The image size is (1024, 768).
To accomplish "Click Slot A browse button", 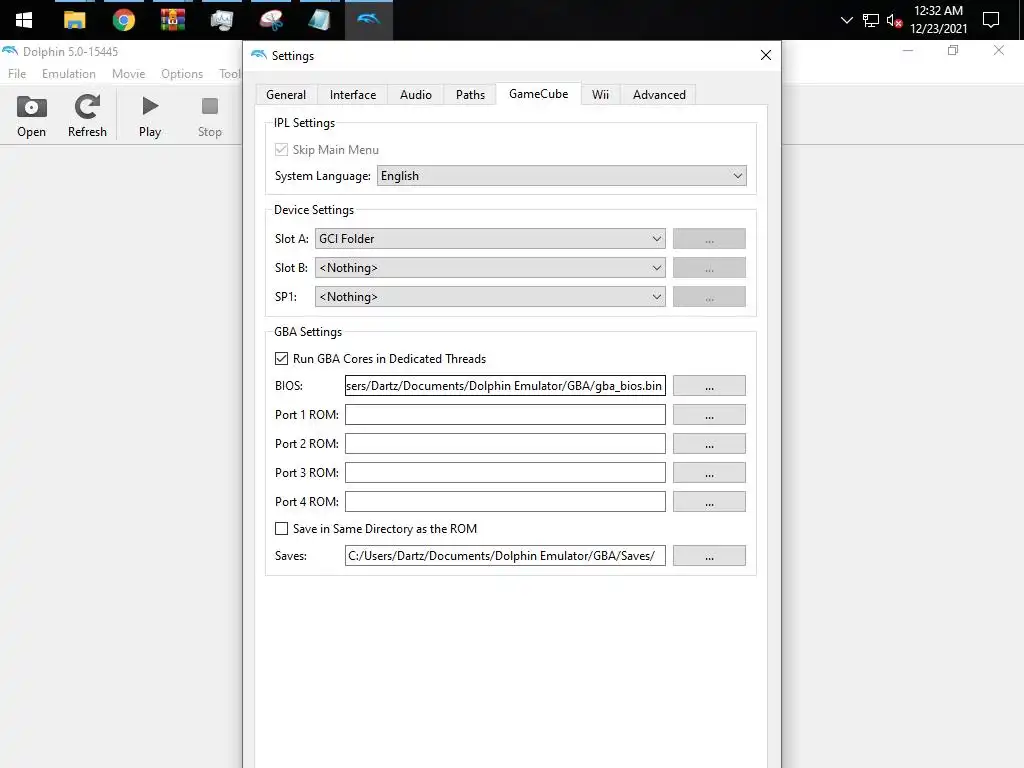I will pos(709,238).
